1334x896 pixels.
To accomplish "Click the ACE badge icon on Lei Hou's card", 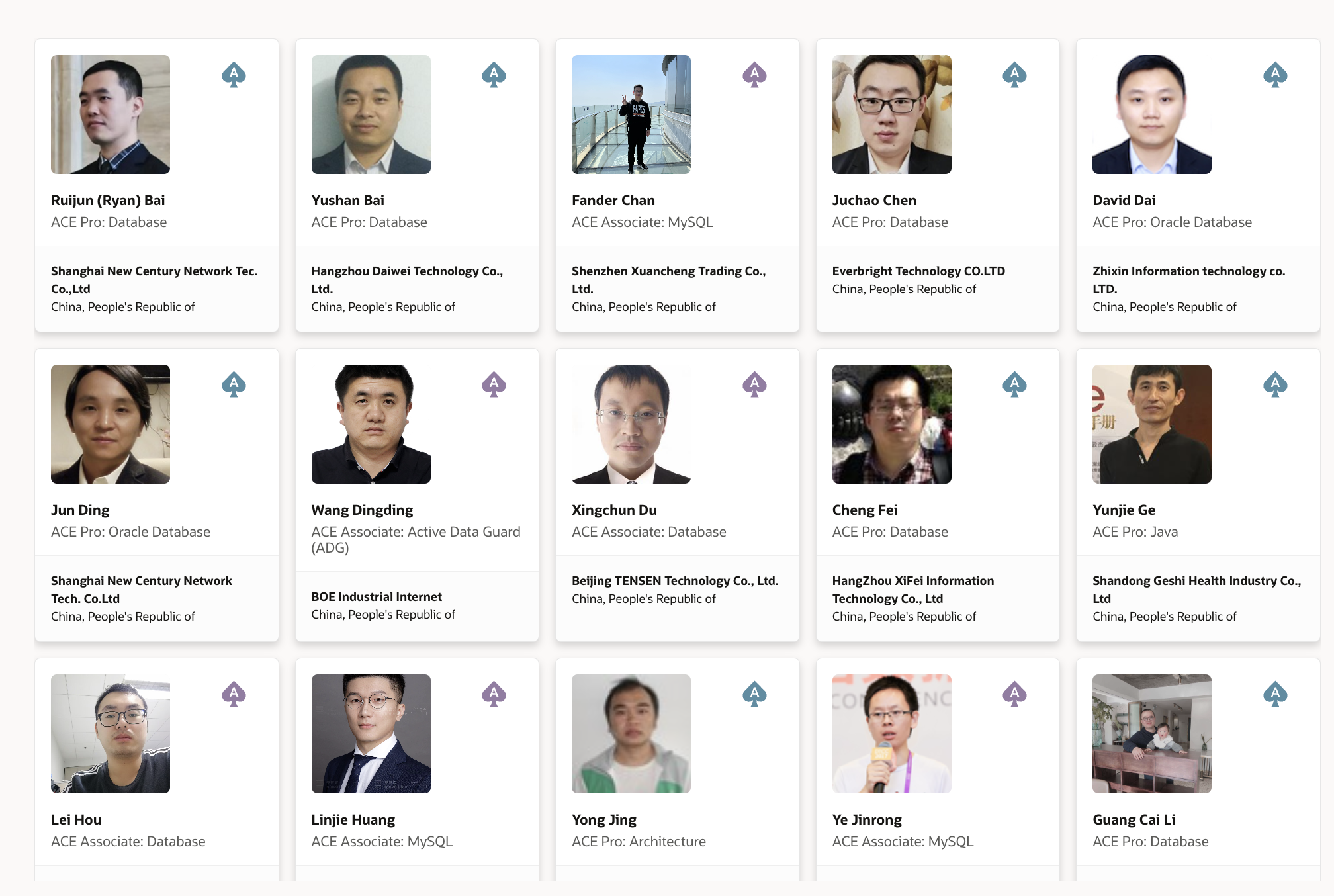I will click(234, 694).
